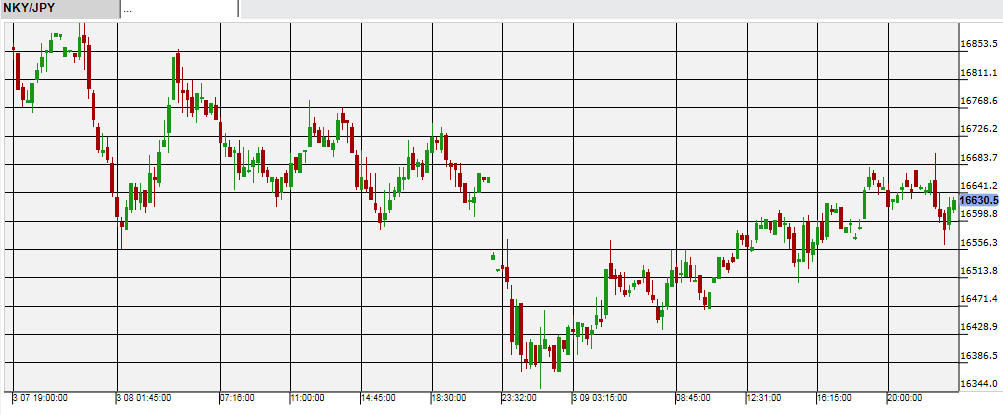Select the 16768.6 price axis label
Viewport: 1003px width, 415px height.
[979, 101]
